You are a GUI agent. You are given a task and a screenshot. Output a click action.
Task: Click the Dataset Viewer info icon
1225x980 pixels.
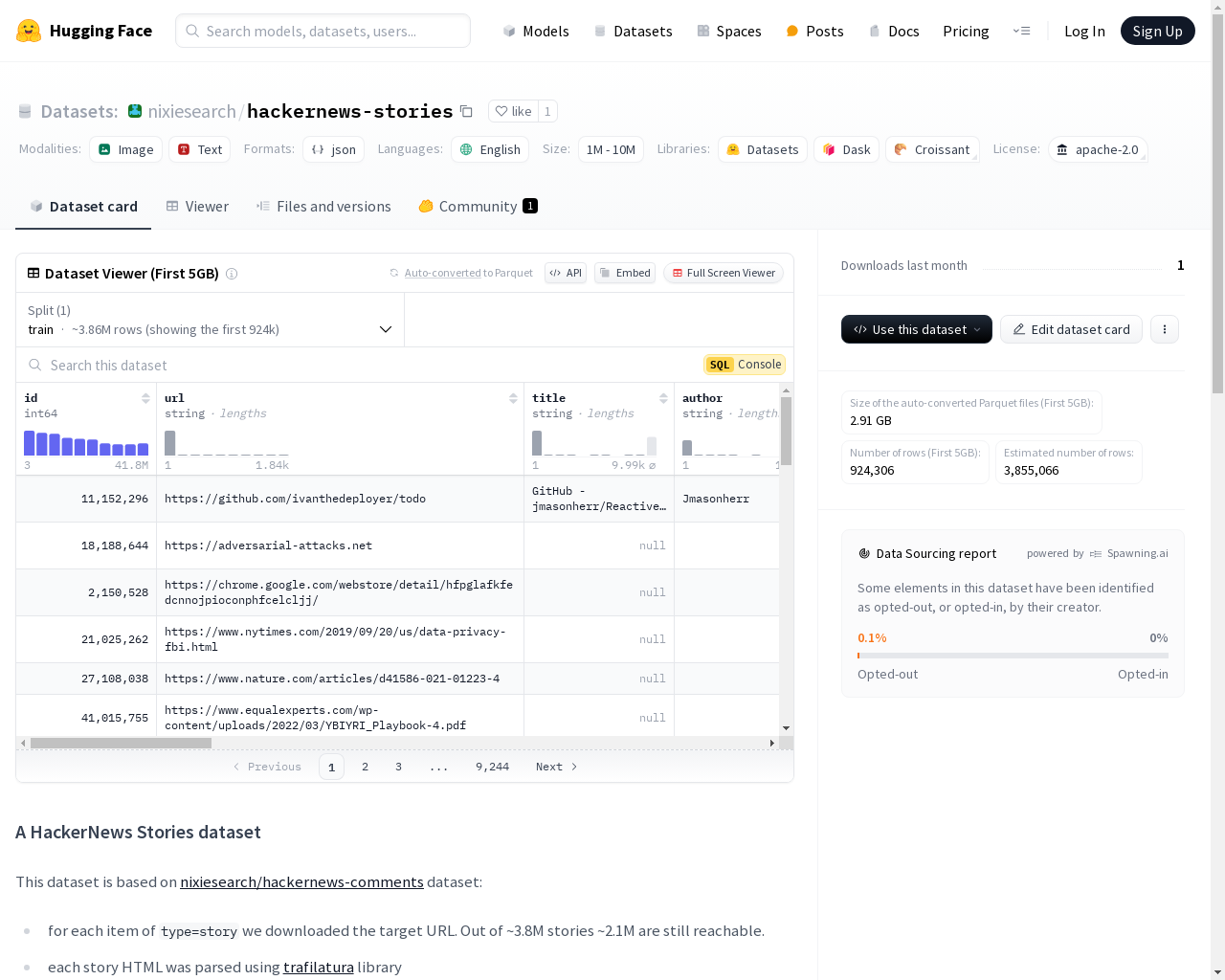(x=232, y=274)
